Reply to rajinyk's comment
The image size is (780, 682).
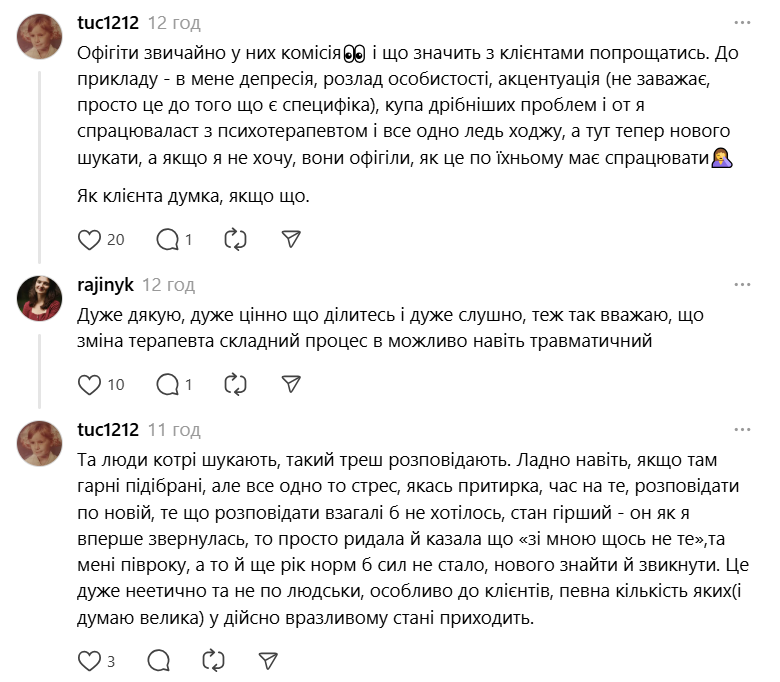[x=168, y=384]
